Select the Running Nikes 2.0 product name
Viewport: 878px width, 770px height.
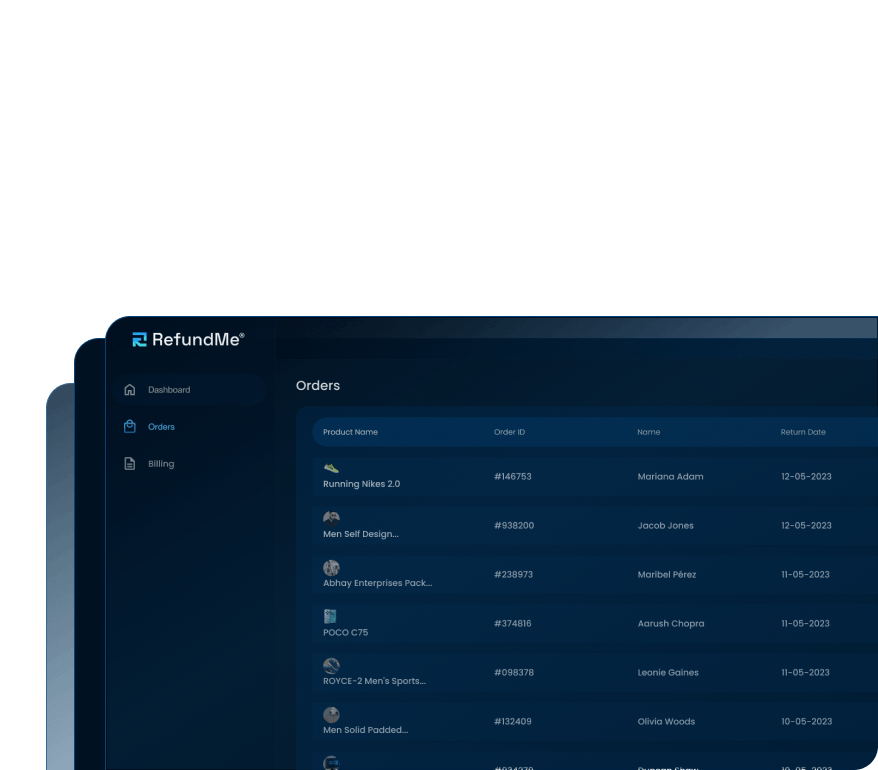tap(362, 484)
